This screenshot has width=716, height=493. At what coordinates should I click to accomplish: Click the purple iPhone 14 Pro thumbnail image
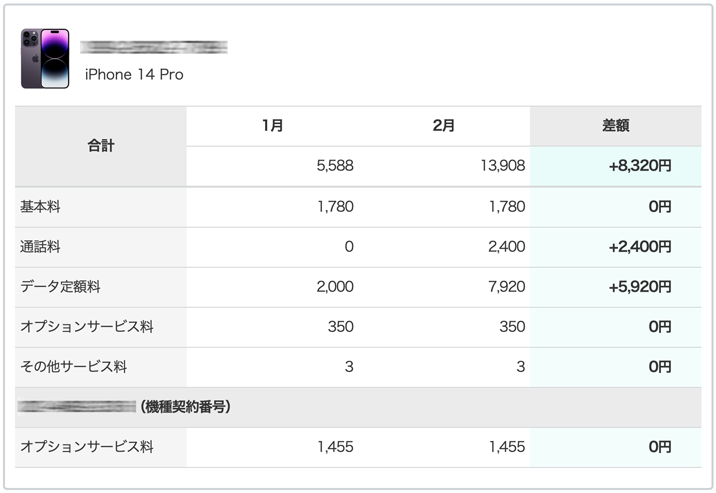click(x=45, y=59)
